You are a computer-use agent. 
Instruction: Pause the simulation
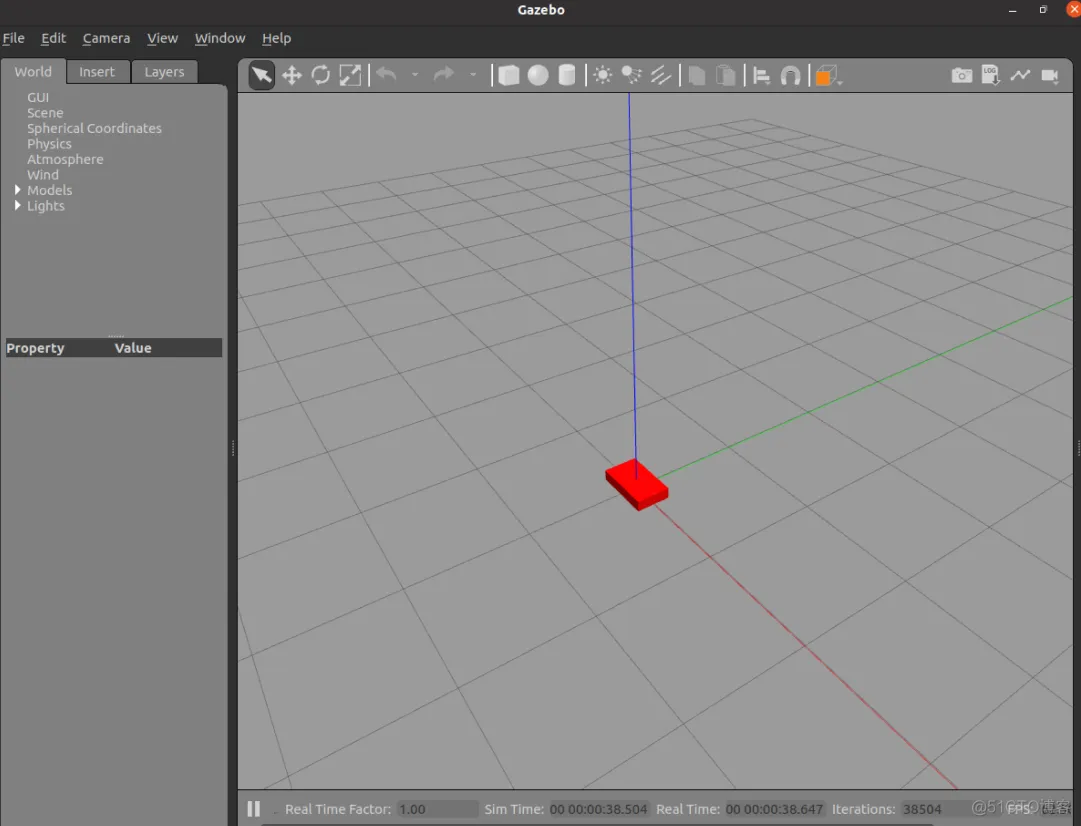[x=254, y=809]
